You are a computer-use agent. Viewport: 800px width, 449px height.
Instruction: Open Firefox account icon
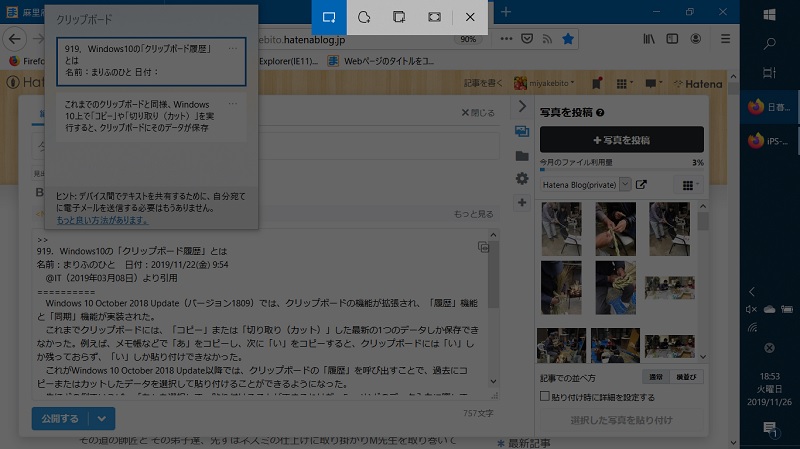click(695, 39)
